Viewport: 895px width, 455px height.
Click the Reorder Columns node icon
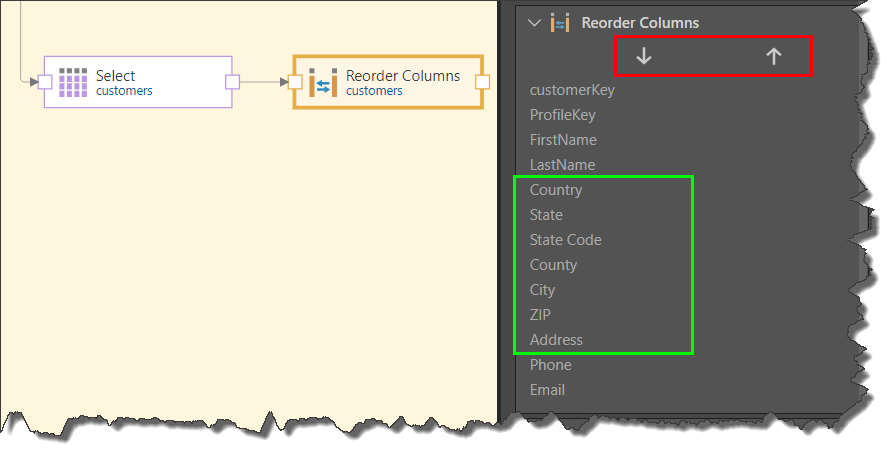[x=323, y=83]
